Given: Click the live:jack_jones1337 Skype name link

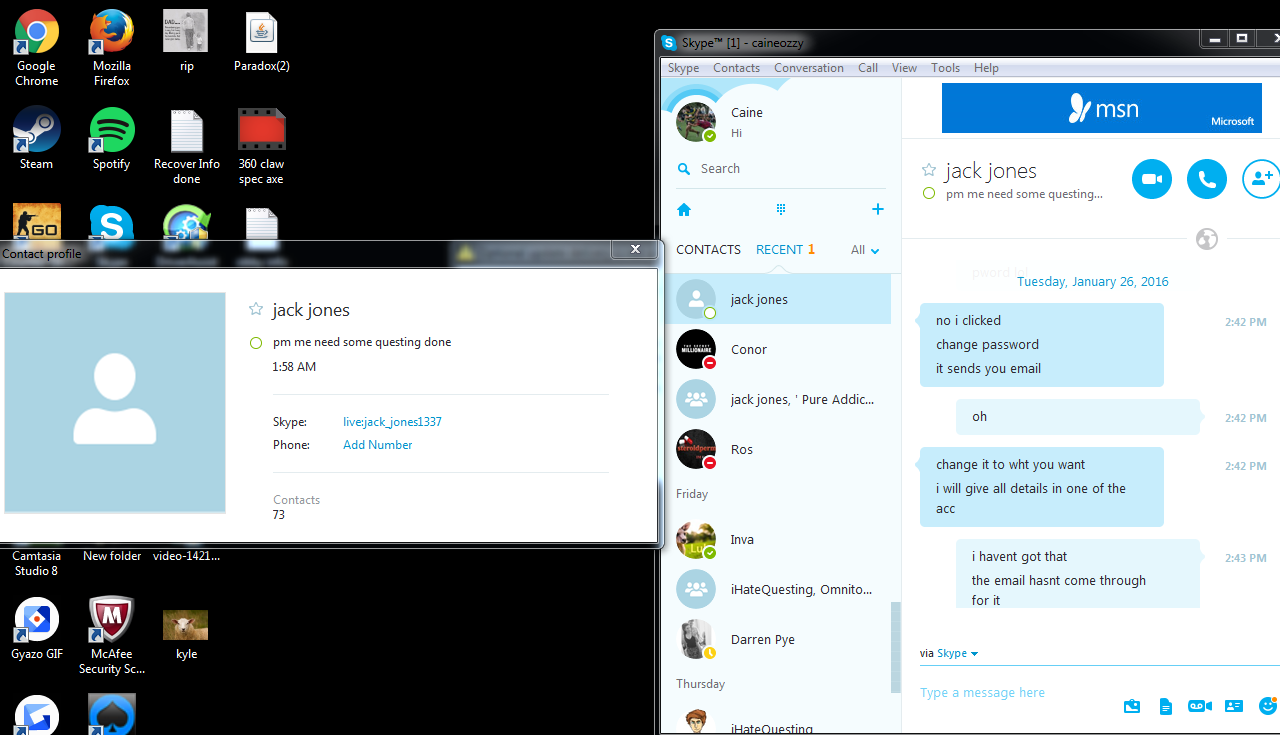Looking at the screenshot, I should click(392, 422).
